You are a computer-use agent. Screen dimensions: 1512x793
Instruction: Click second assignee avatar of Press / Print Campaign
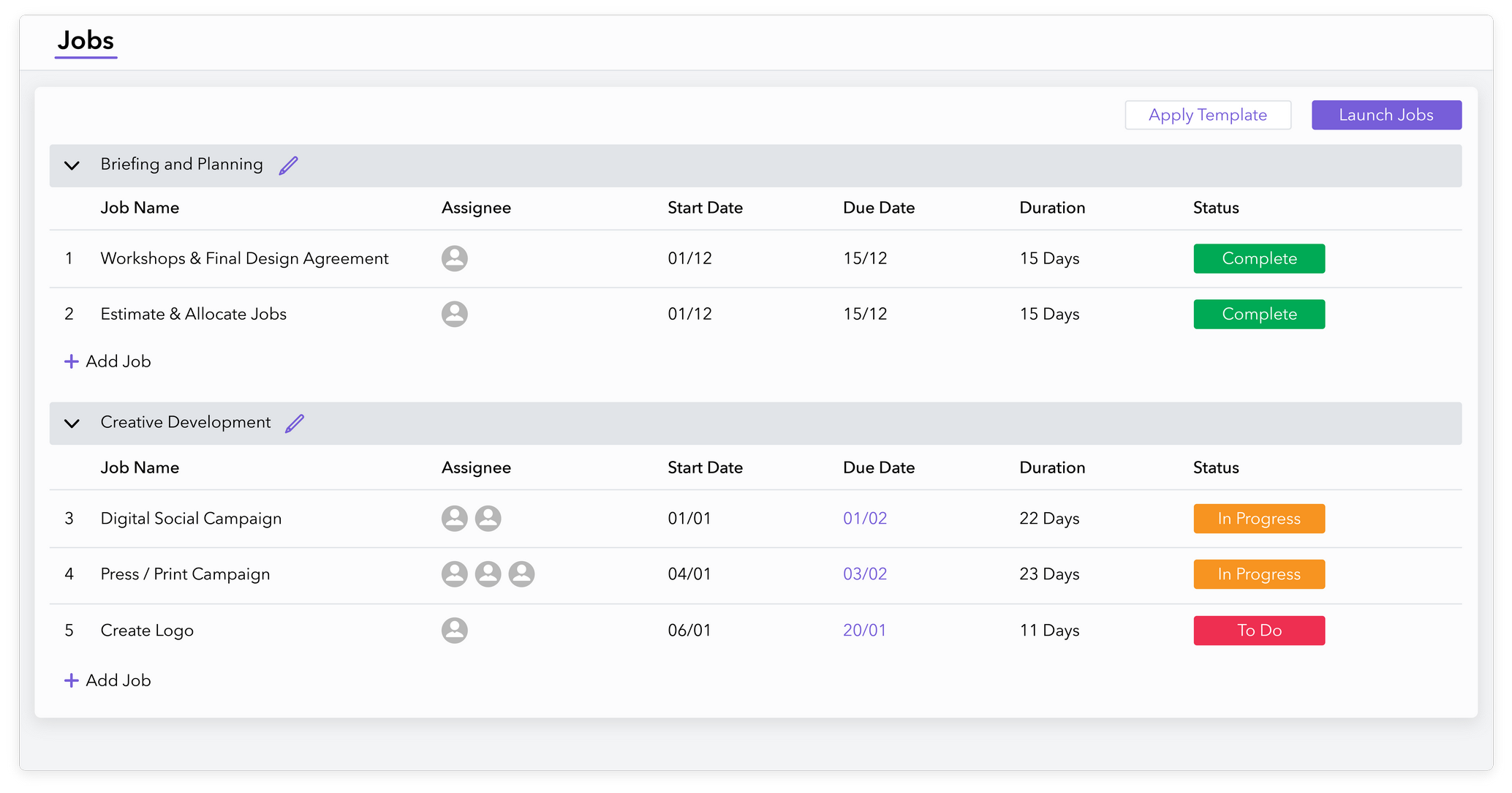(x=488, y=574)
